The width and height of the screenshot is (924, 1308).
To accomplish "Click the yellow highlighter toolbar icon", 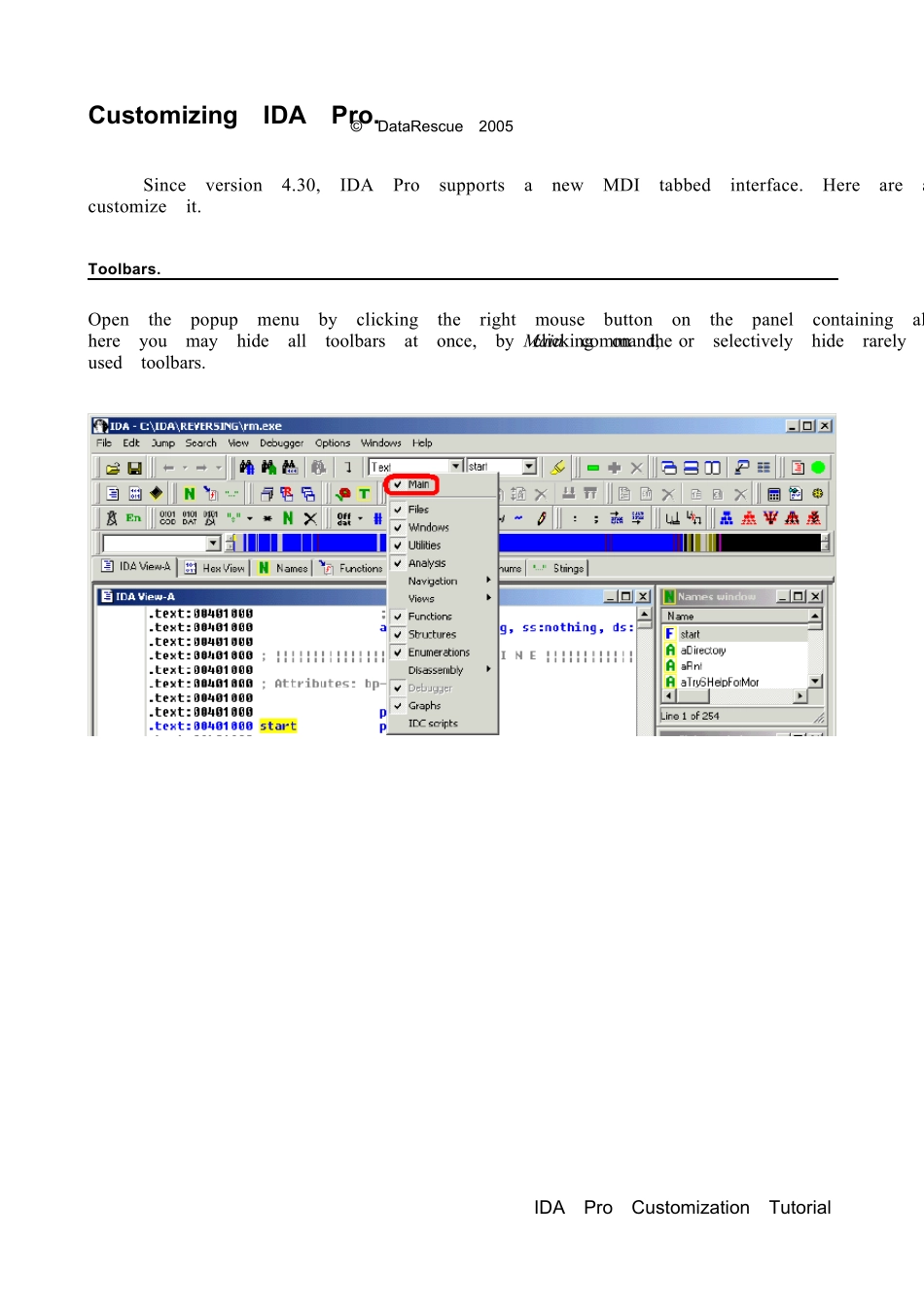I will click(x=557, y=468).
